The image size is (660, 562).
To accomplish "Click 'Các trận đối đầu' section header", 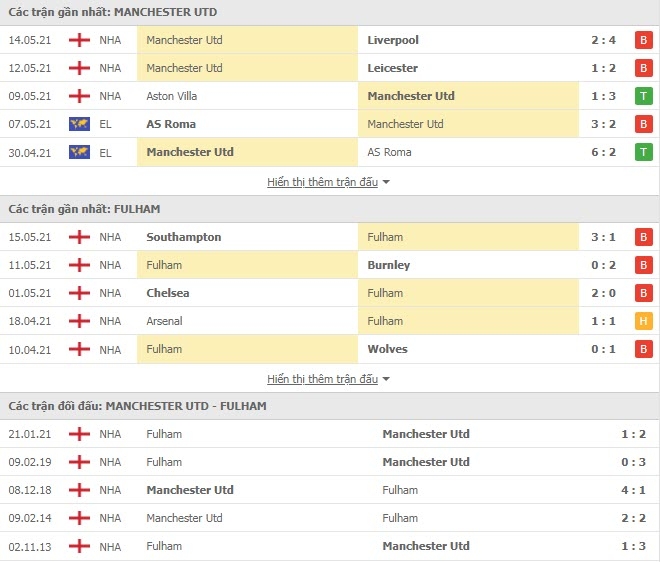I will pyautogui.click(x=137, y=406).
